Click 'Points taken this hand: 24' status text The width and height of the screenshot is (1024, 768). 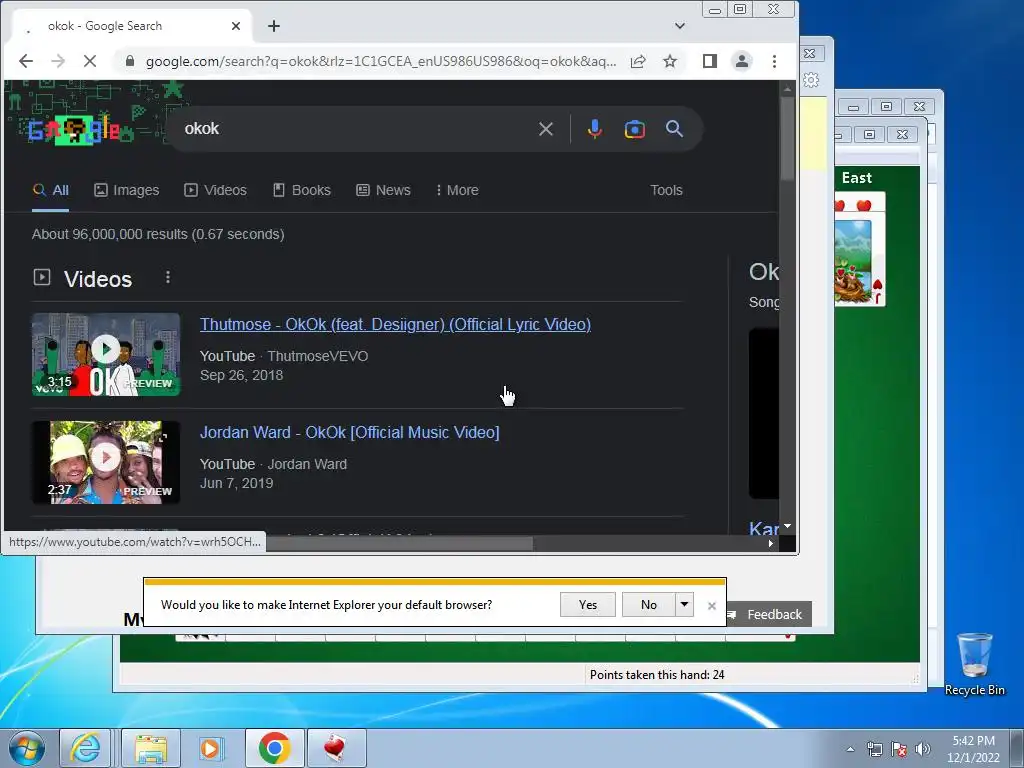point(657,675)
